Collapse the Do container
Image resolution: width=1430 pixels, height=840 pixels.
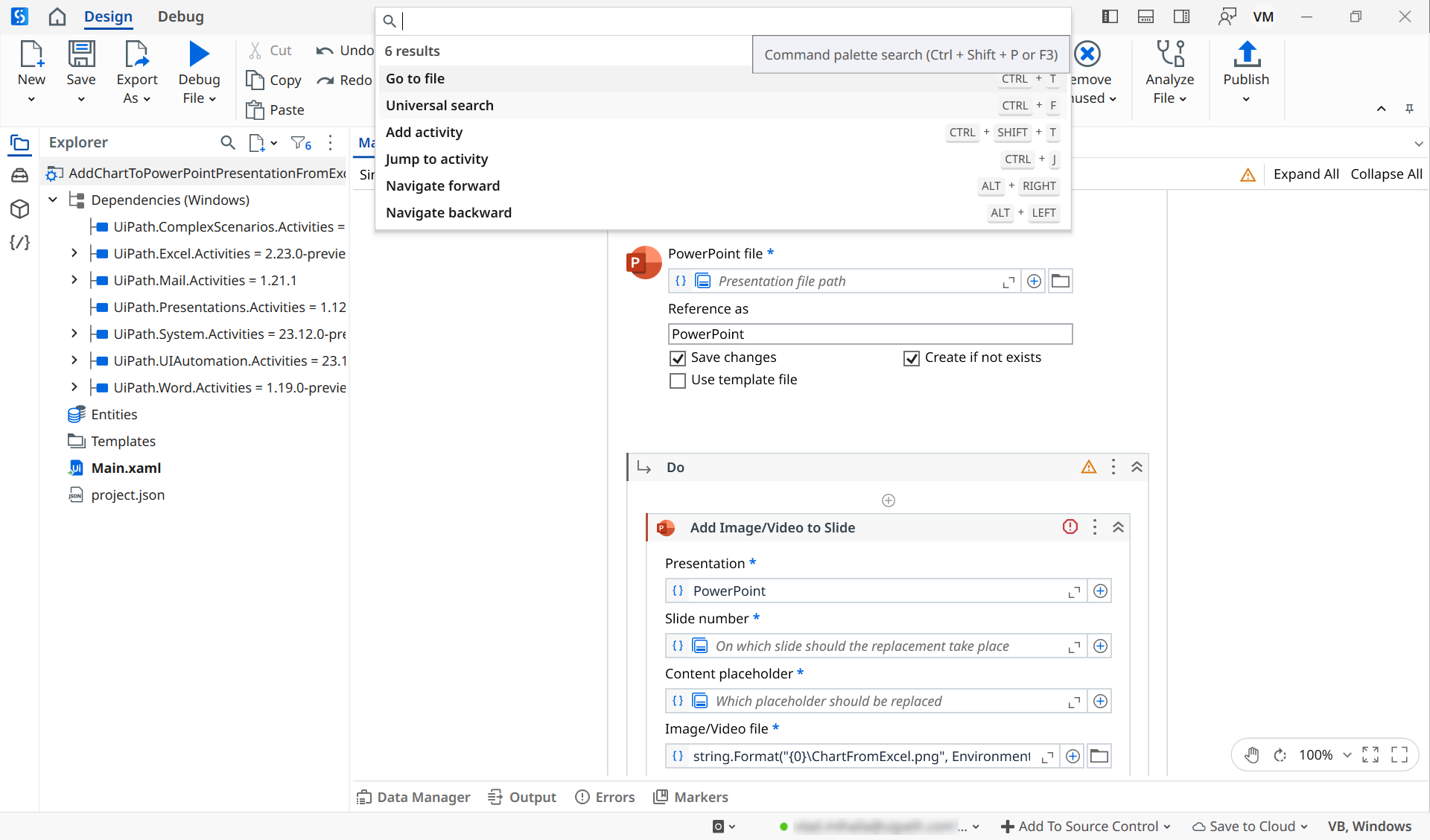[1137, 467]
